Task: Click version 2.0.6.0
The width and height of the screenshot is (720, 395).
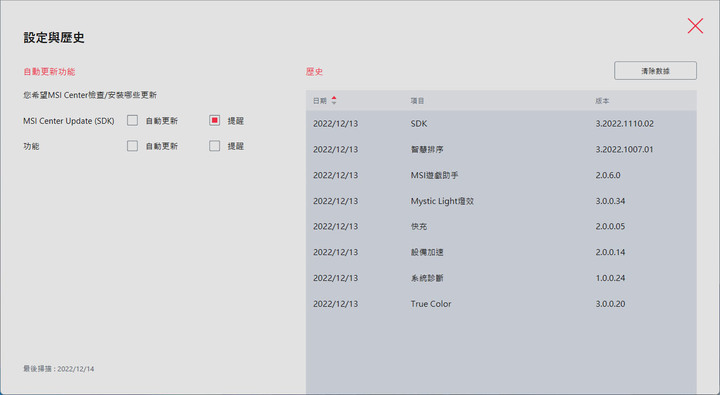Action: 608,175
